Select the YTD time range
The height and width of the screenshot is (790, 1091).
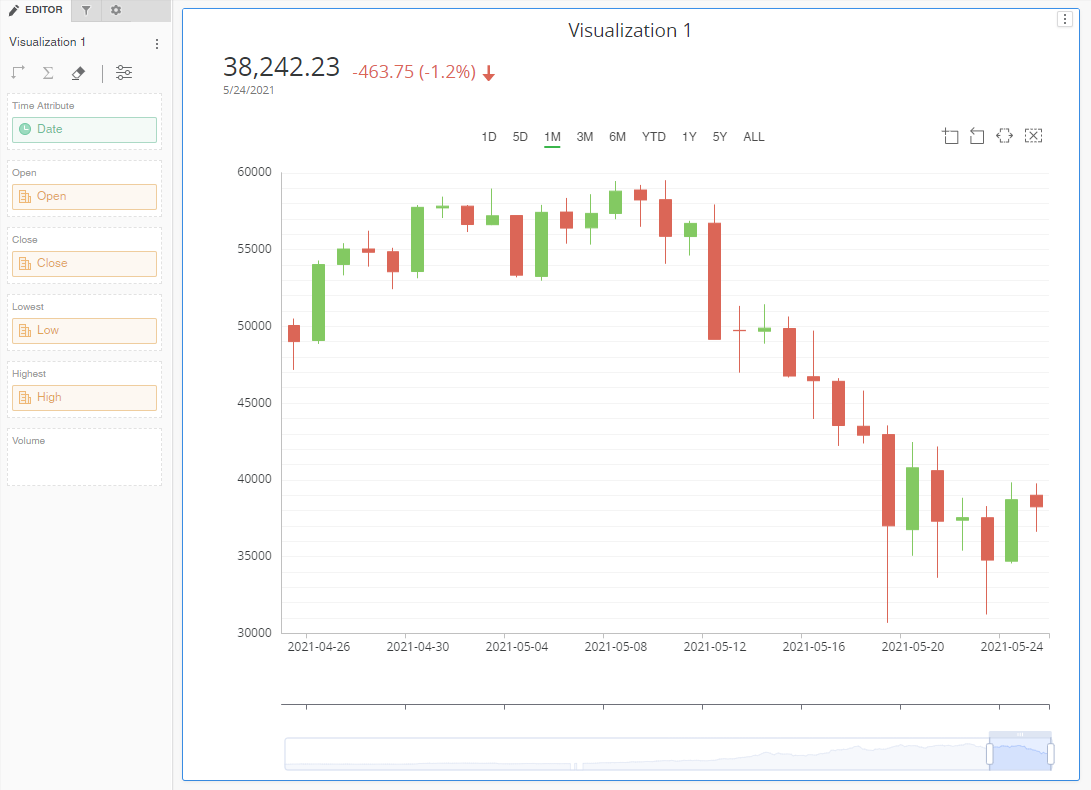point(654,137)
